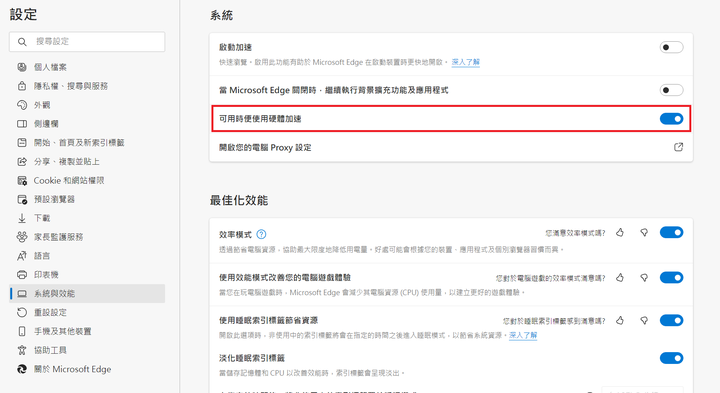Click the 側邊欄 sidebar icon
This screenshot has width=720, height=393.
click(x=22, y=124)
